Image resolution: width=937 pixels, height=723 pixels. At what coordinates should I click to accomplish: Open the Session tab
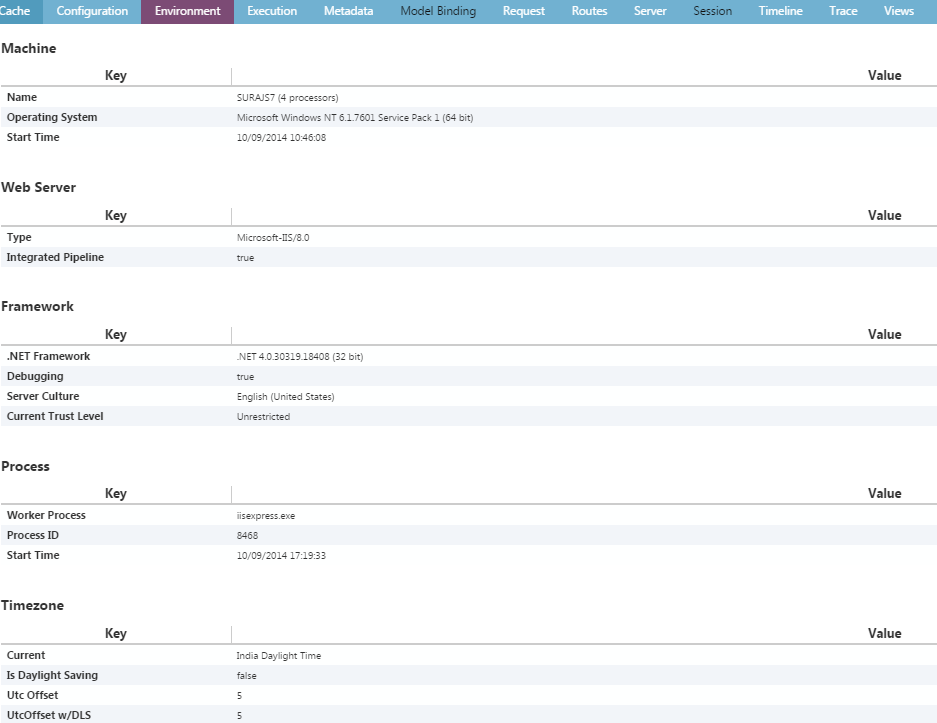click(712, 11)
